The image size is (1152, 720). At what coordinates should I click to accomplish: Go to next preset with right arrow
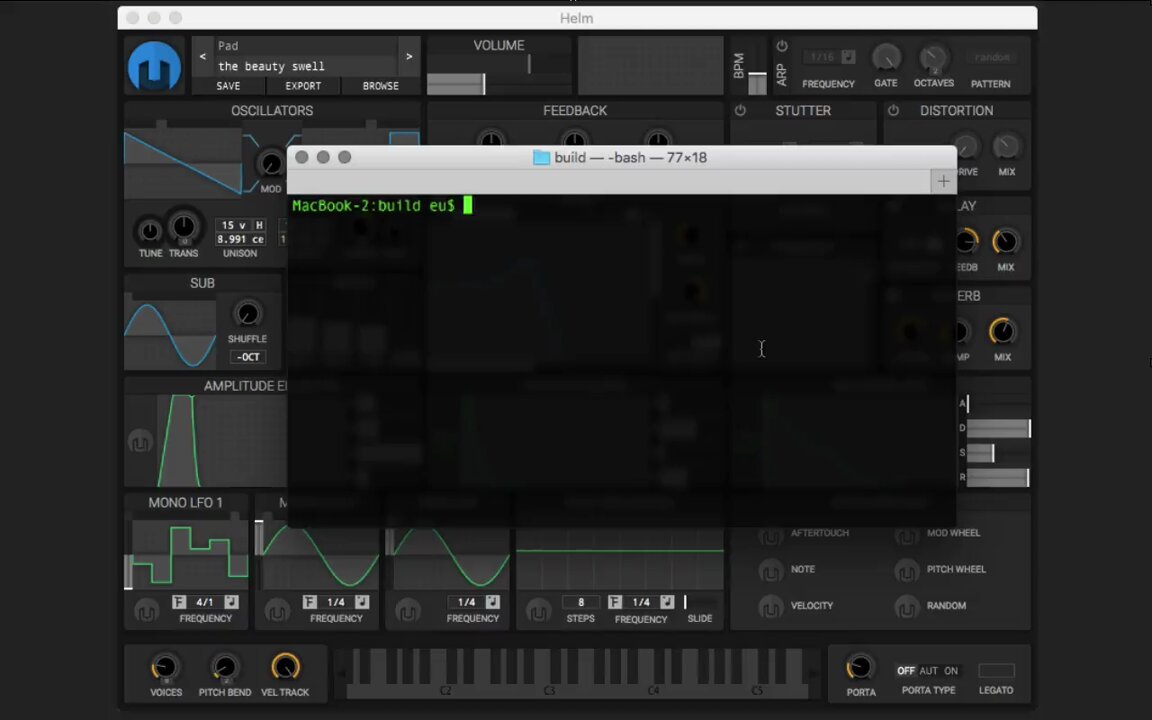pos(409,57)
